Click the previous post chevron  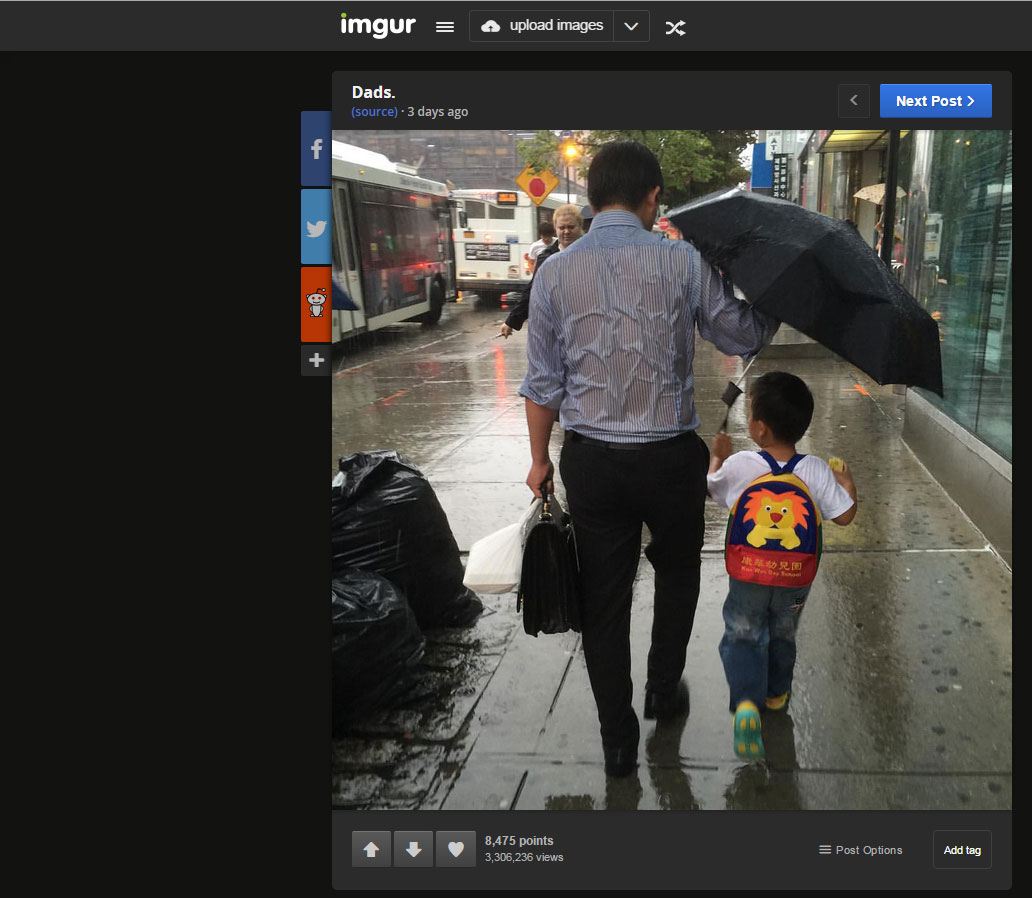[853, 100]
